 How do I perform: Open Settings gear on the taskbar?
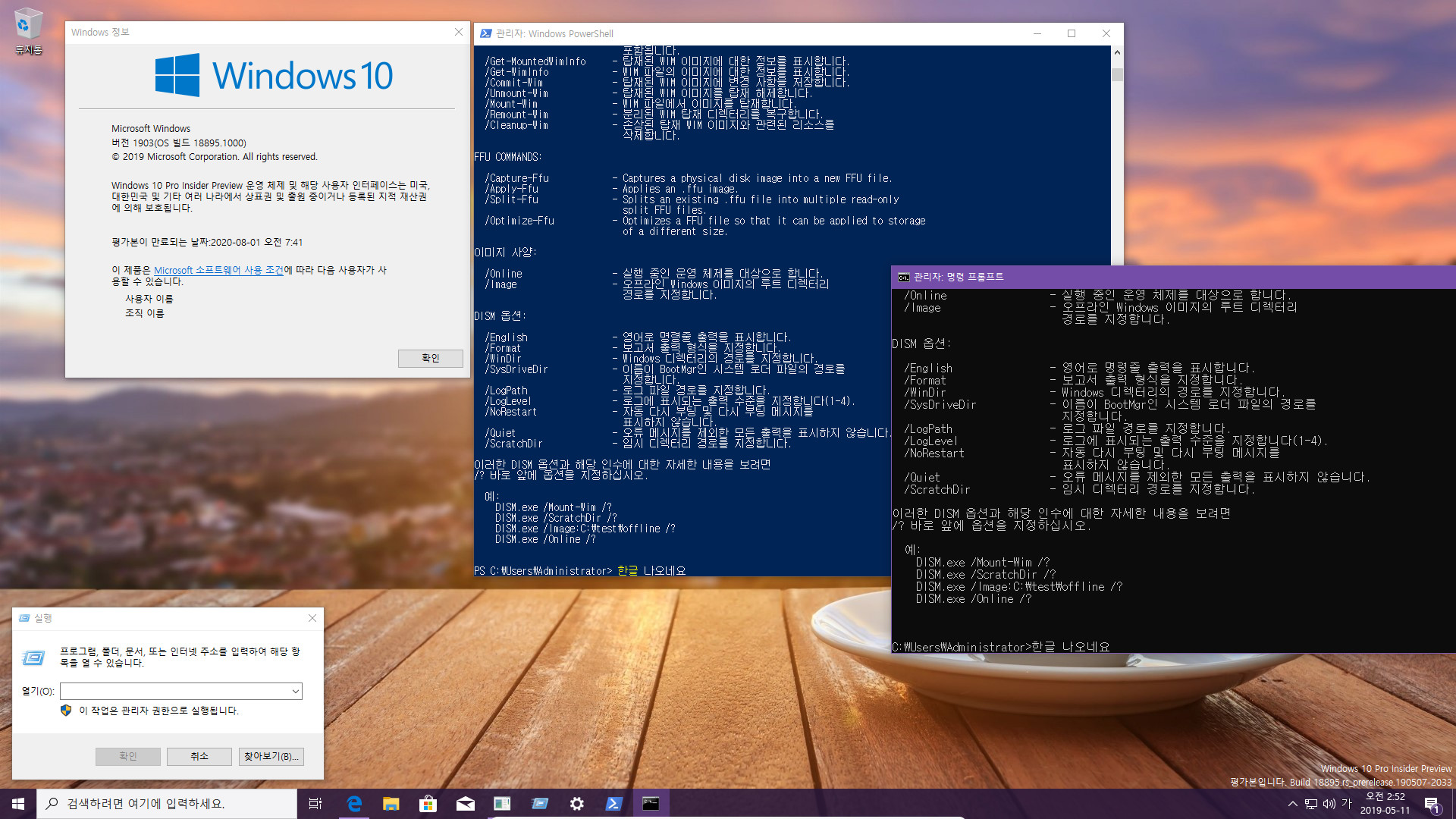pyautogui.click(x=577, y=804)
